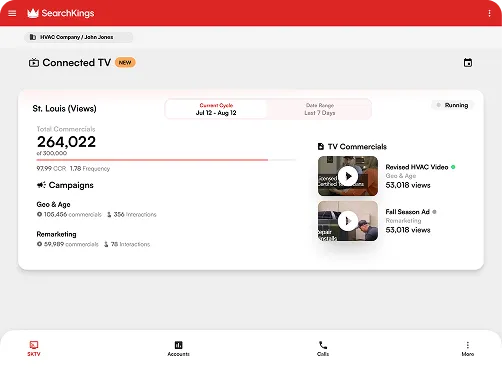Switch to the Accounts bottom tab
502x372 pixels.
(x=178, y=349)
